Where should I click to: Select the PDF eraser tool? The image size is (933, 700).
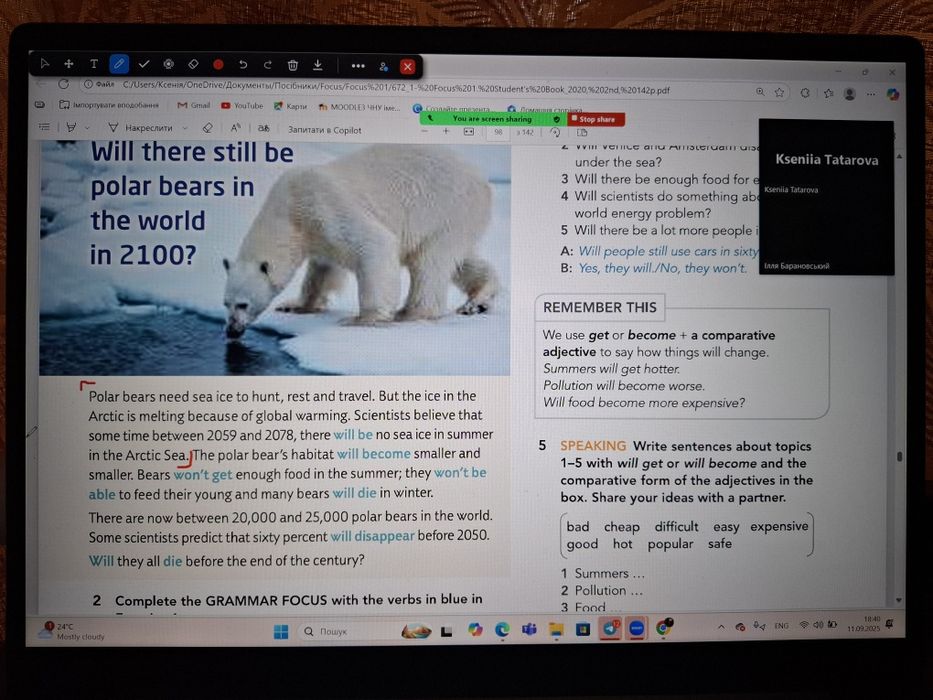point(207,128)
